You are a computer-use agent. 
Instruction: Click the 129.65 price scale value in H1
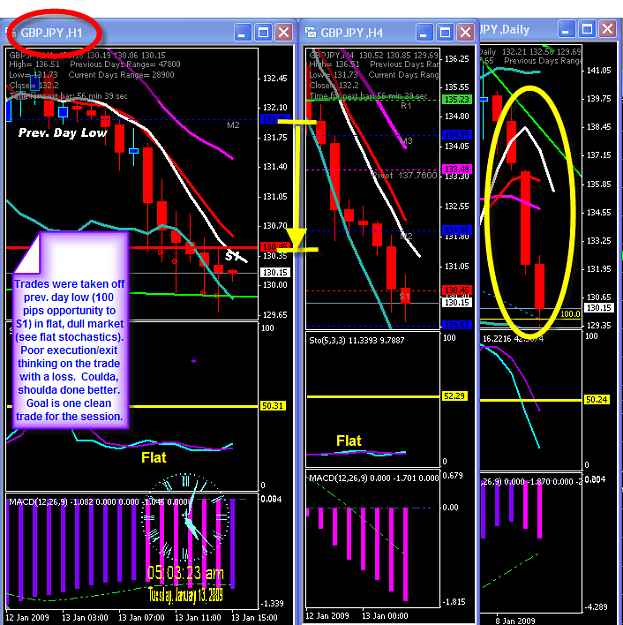point(275,315)
